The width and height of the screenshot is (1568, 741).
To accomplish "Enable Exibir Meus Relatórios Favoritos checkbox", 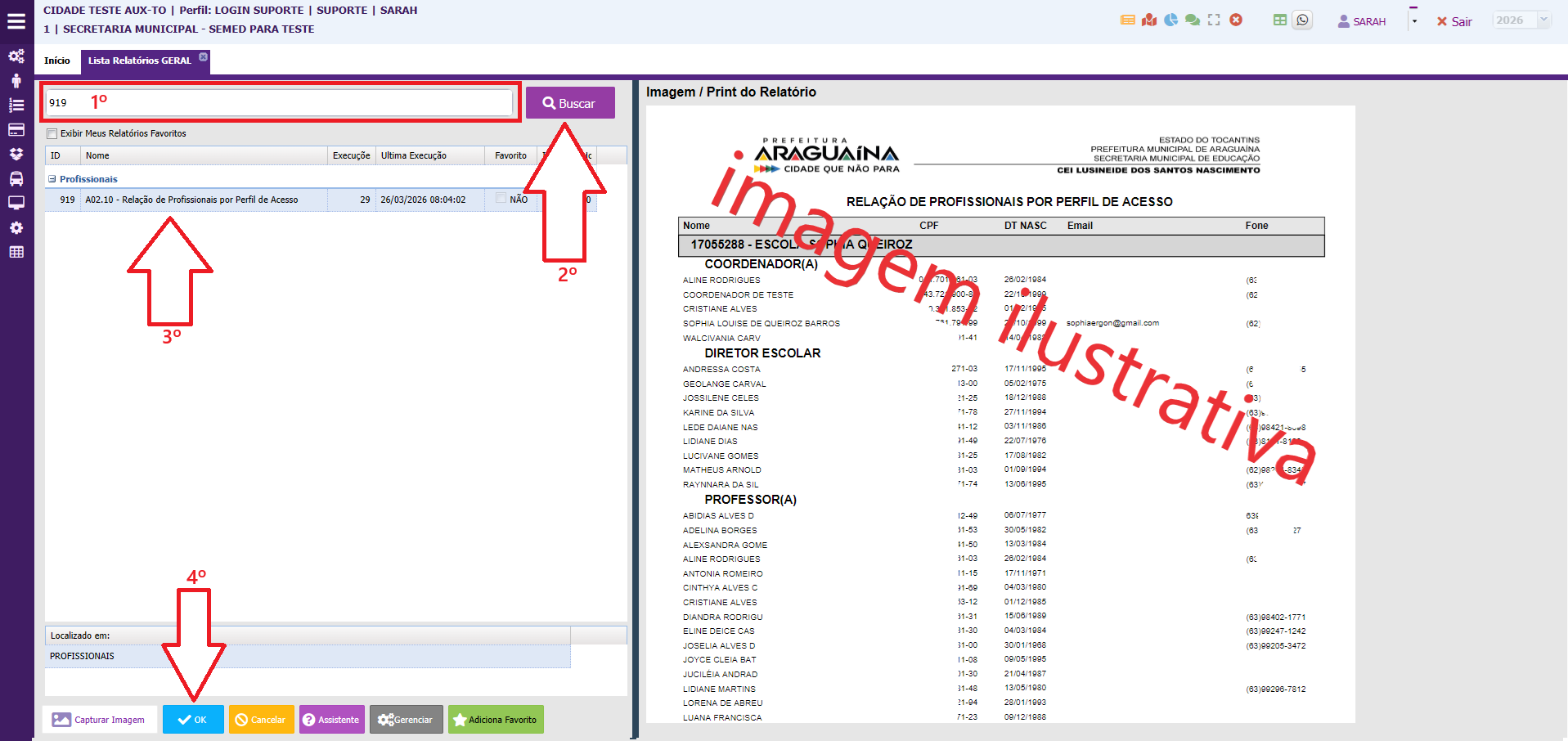I will [x=52, y=134].
